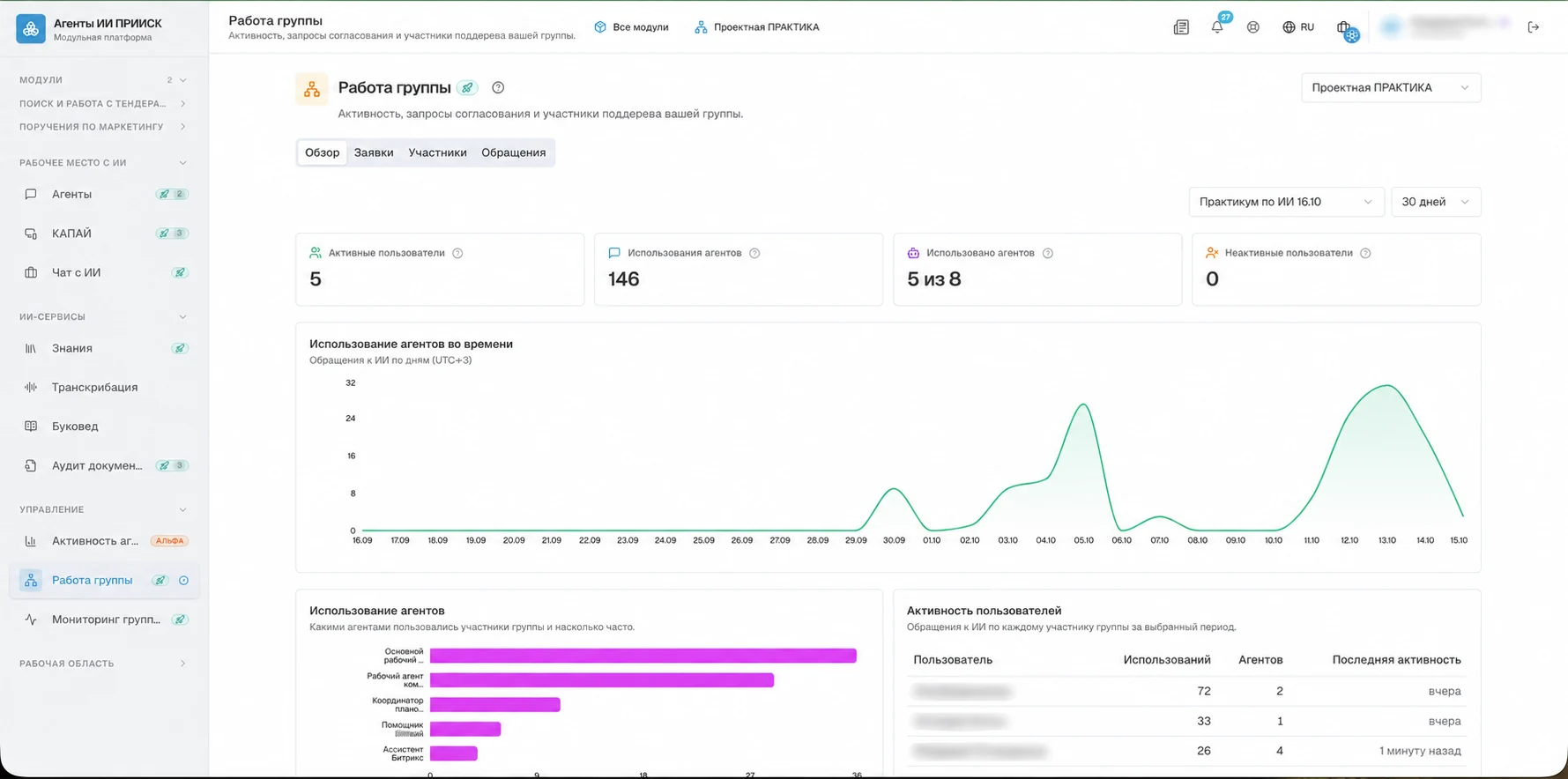Open Активность агентов in the sidebar

point(104,541)
